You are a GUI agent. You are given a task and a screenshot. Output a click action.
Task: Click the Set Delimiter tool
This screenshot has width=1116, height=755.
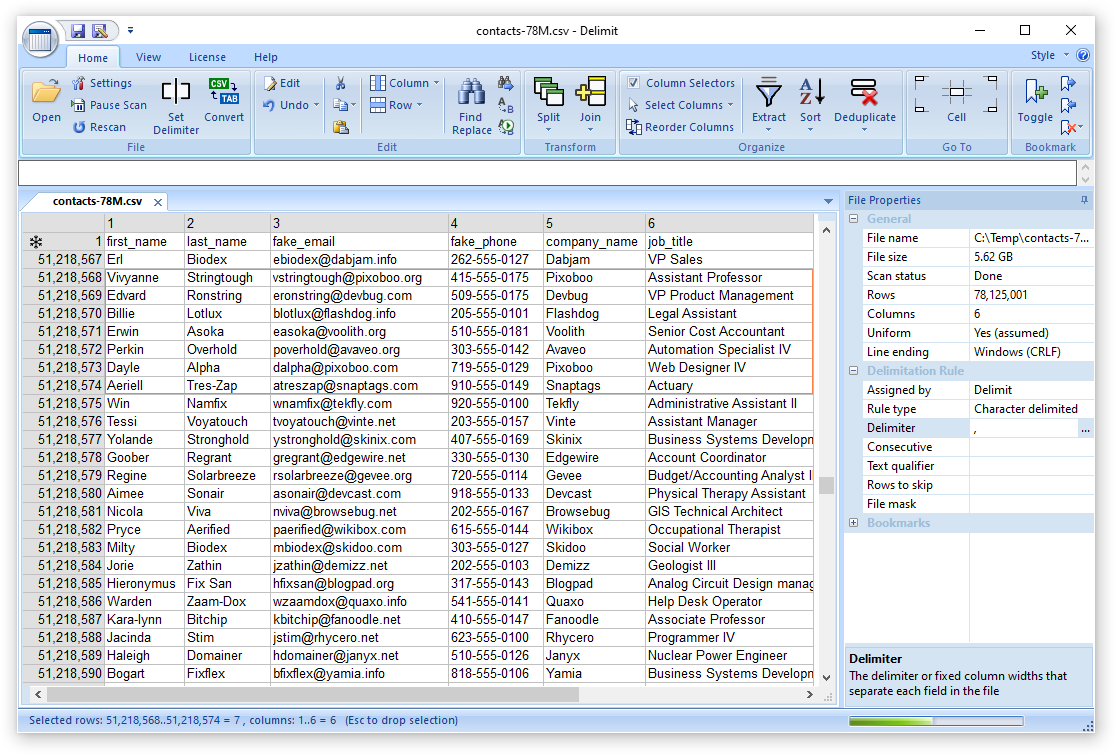point(176,93)
